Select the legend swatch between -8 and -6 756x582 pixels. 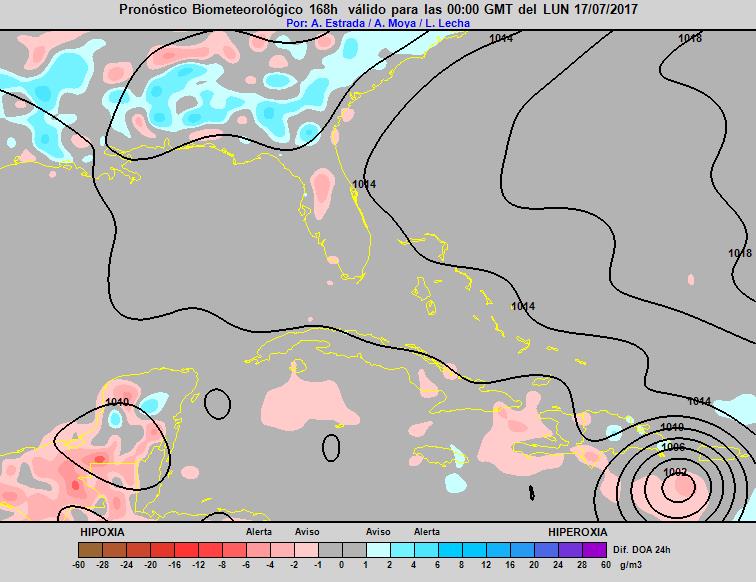tap(234, 550)
